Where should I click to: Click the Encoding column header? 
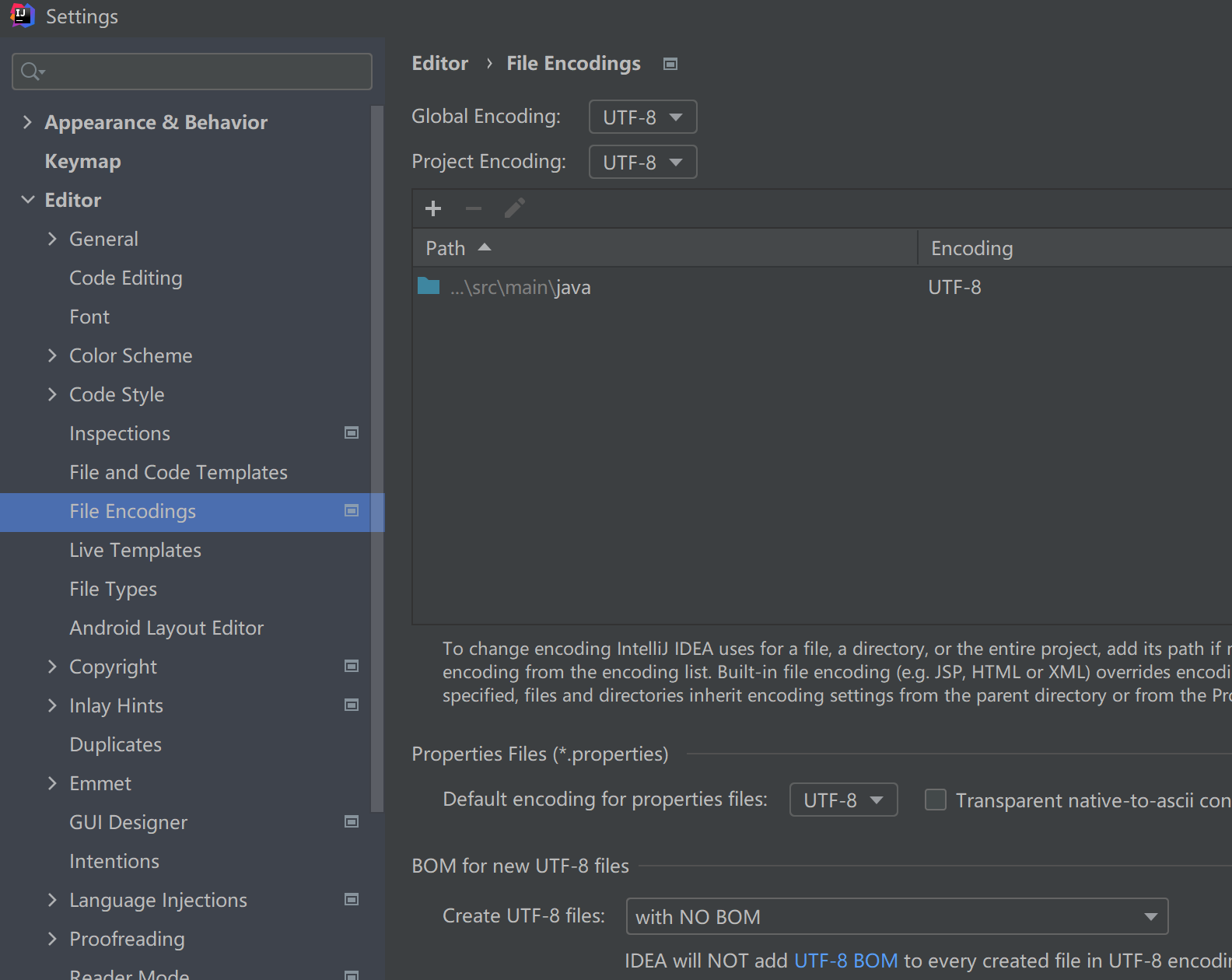[1076, 247]
